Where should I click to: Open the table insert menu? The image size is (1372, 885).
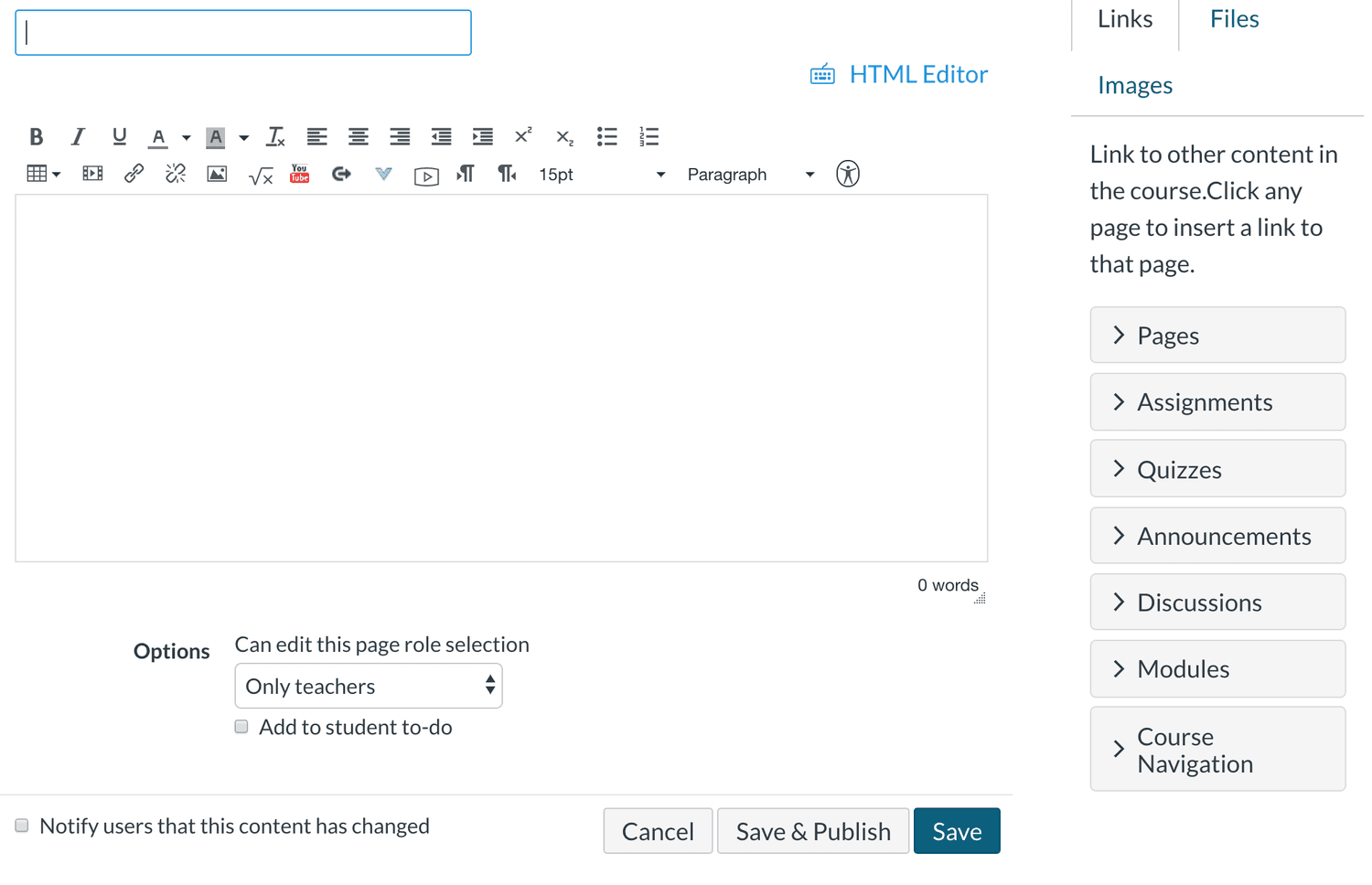[43, 174]
